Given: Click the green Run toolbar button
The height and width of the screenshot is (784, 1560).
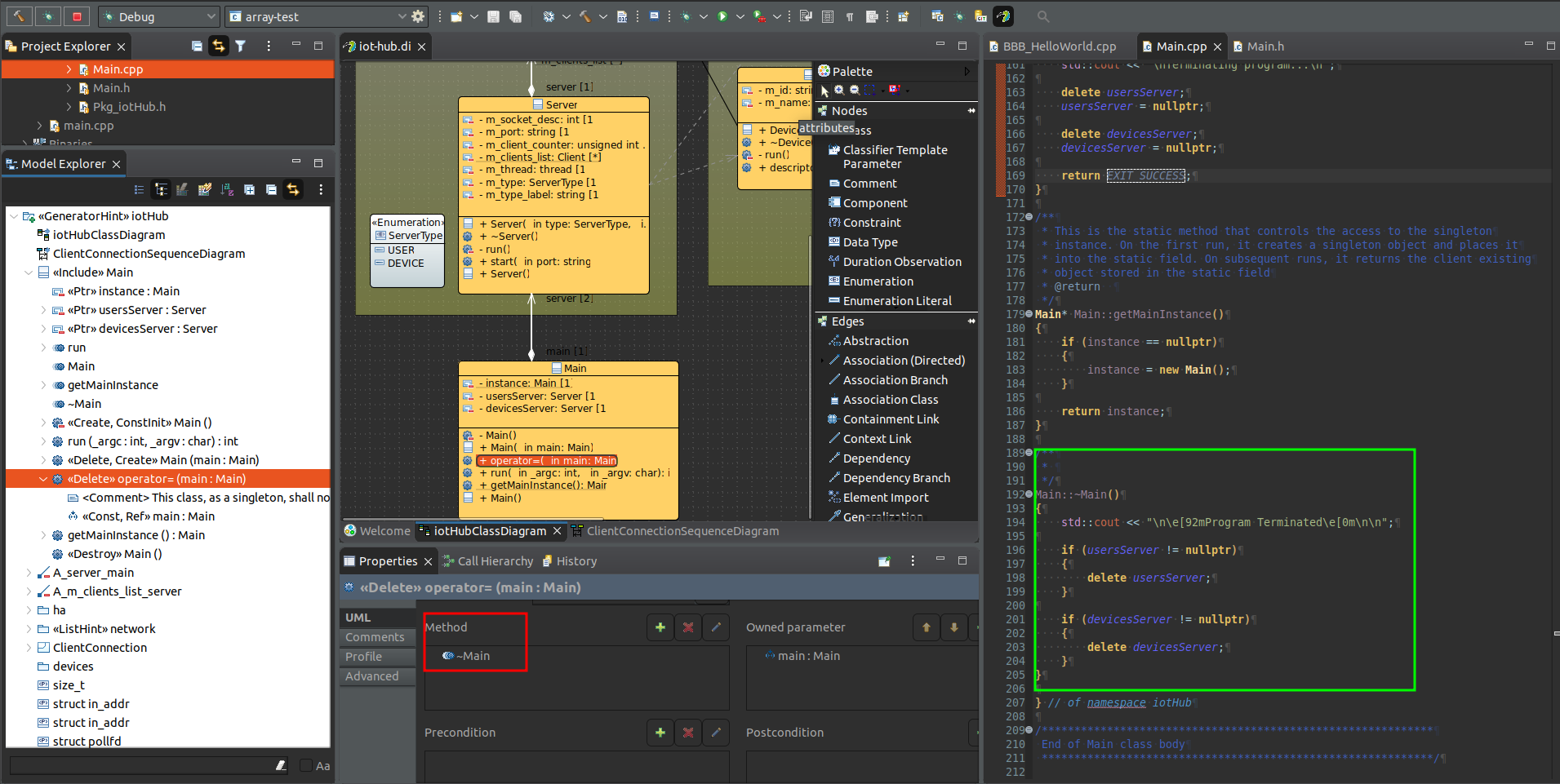Looking at the screenshot, I should [x=722, y=16].
